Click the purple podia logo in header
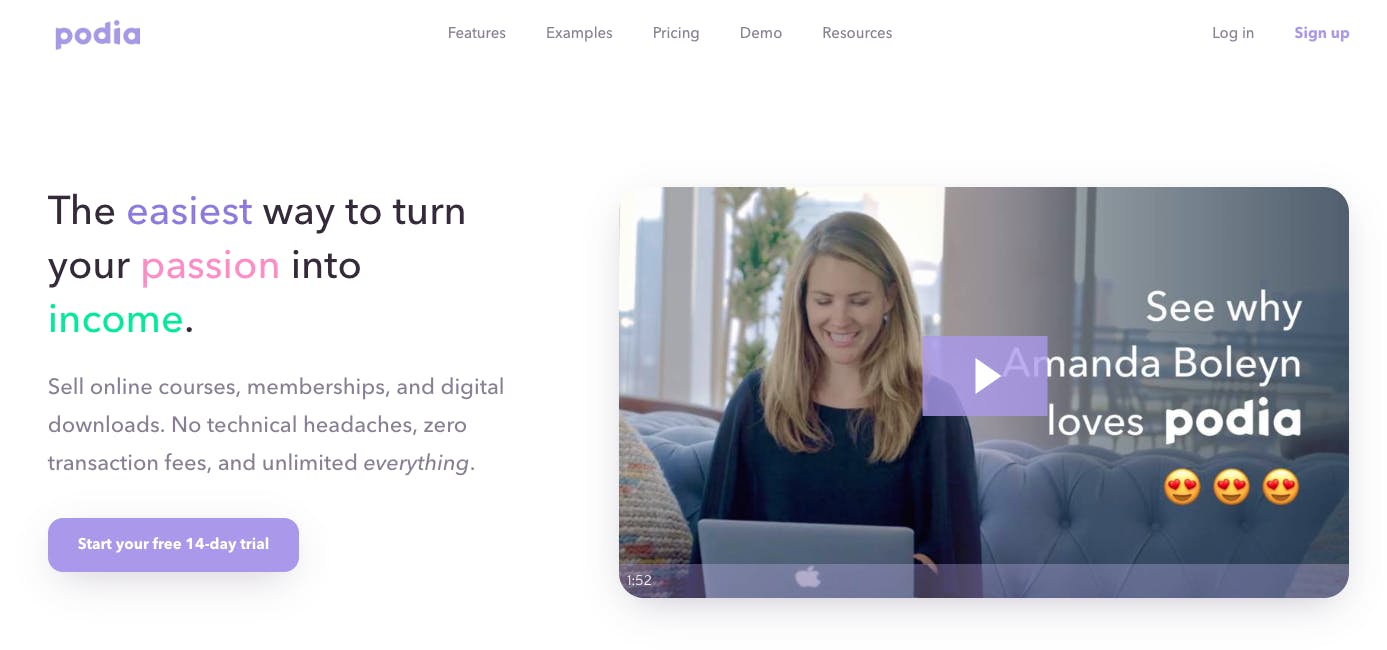This screenshot has height=650, width=1387. click(x=97, y=34)
